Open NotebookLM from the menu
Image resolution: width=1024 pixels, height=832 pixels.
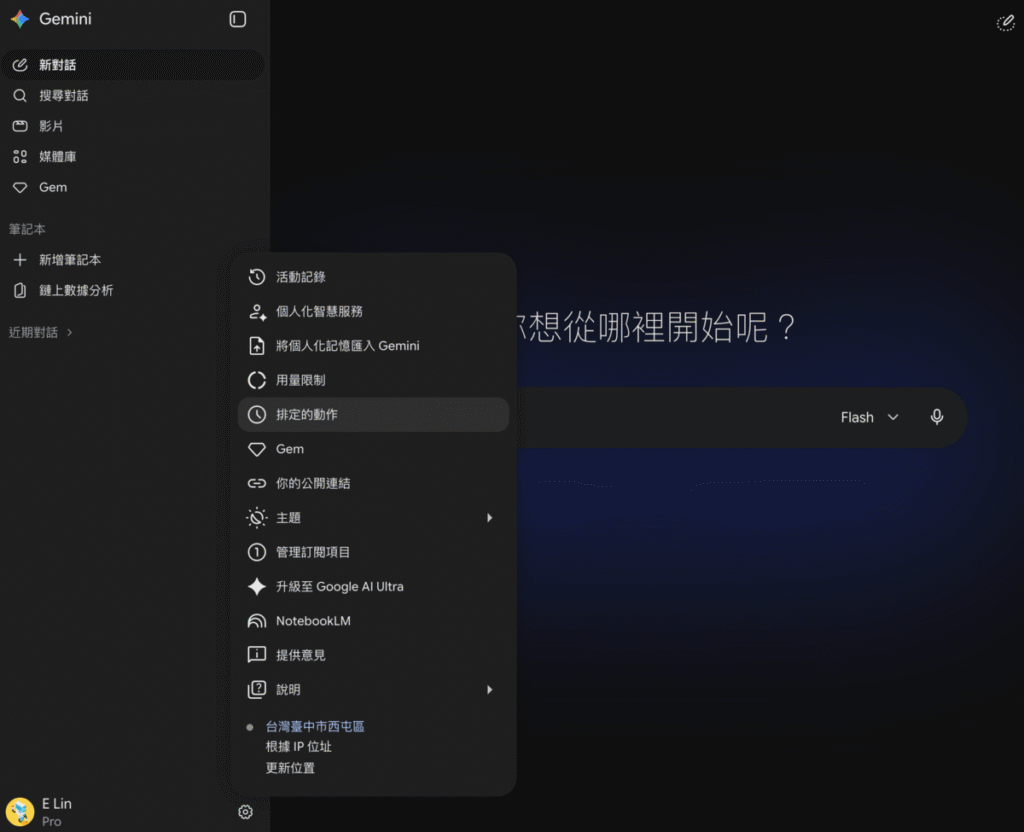[x=373, y=621]
